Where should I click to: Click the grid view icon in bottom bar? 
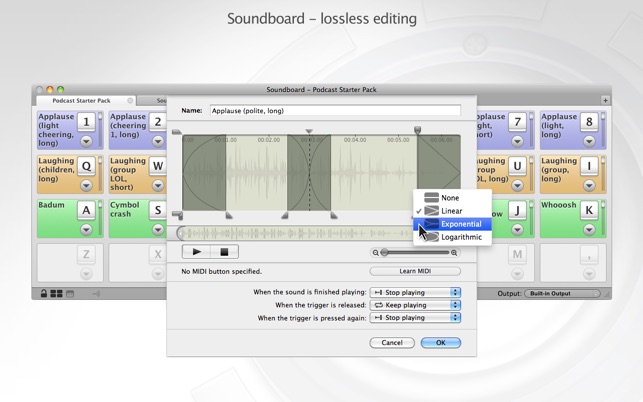(56, 294)
